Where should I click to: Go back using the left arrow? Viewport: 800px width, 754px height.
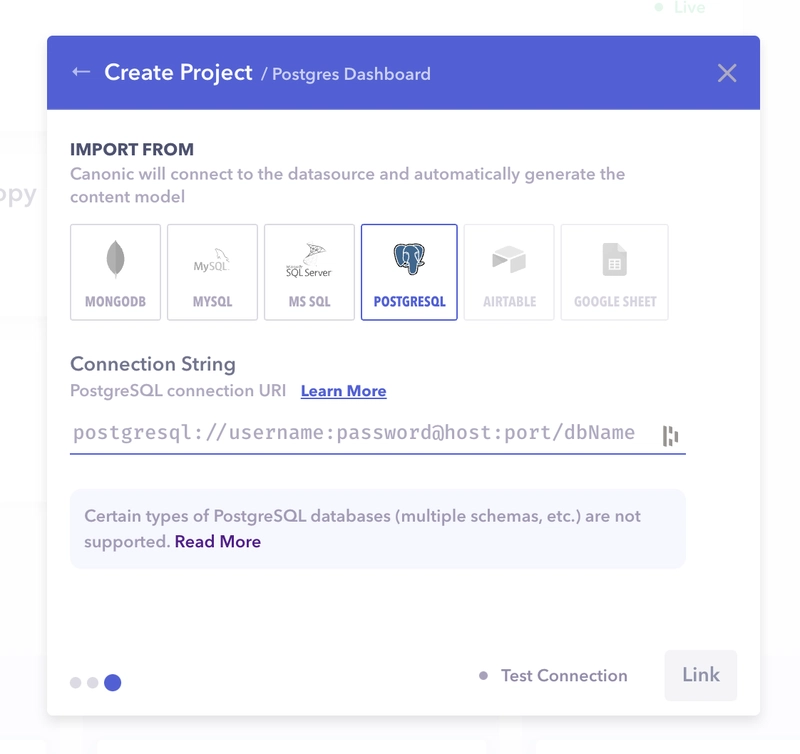point(81,72)
